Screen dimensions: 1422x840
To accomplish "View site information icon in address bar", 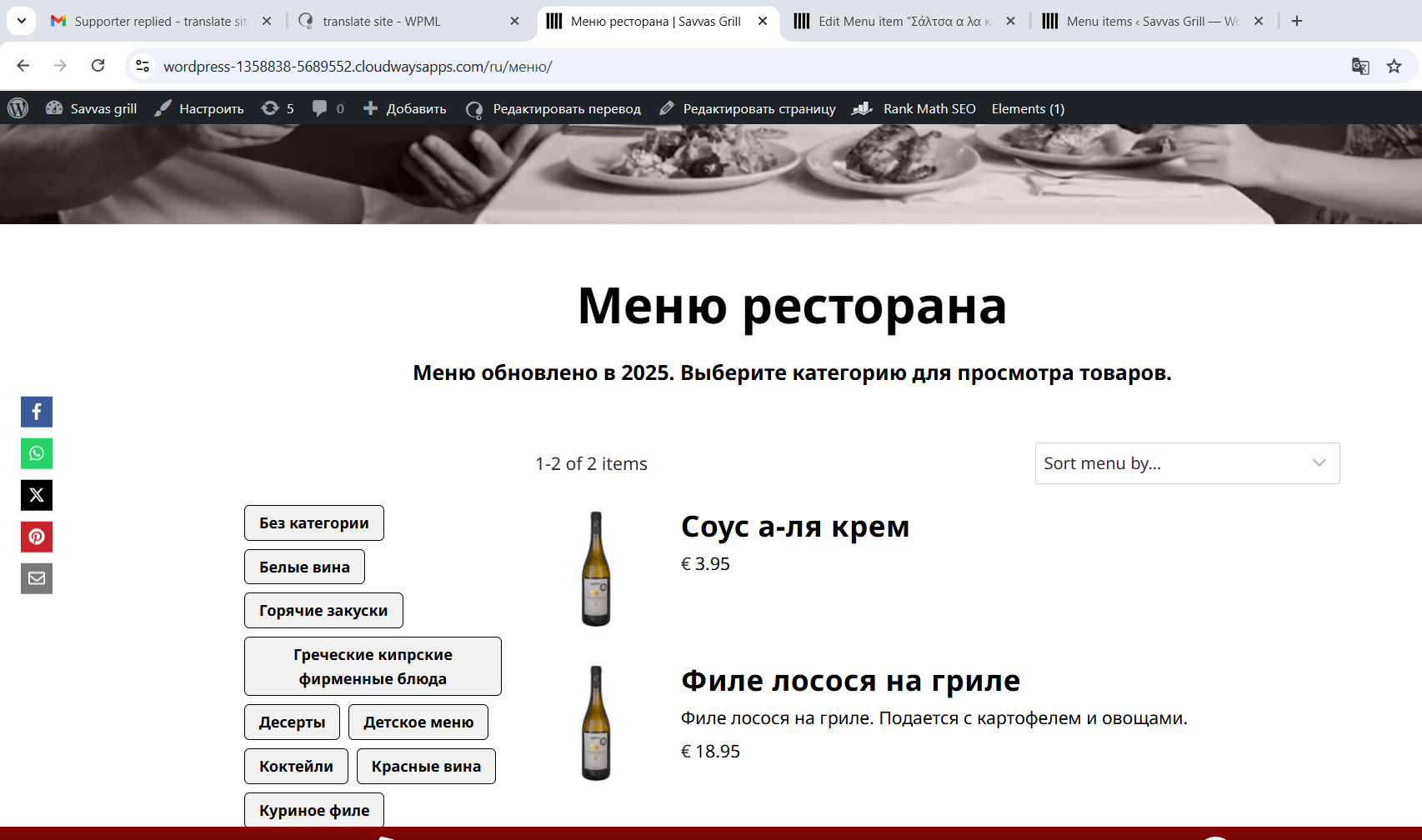I will 143,66.
